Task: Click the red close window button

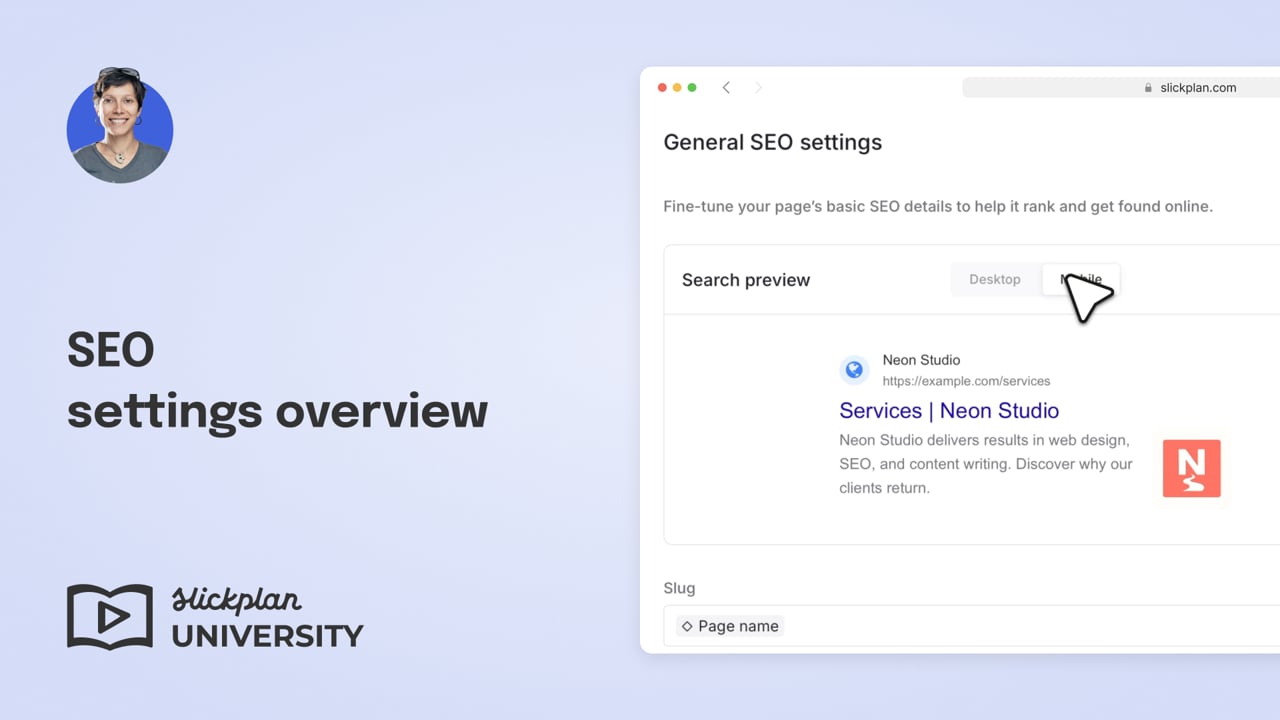Action: pos(662,88)
